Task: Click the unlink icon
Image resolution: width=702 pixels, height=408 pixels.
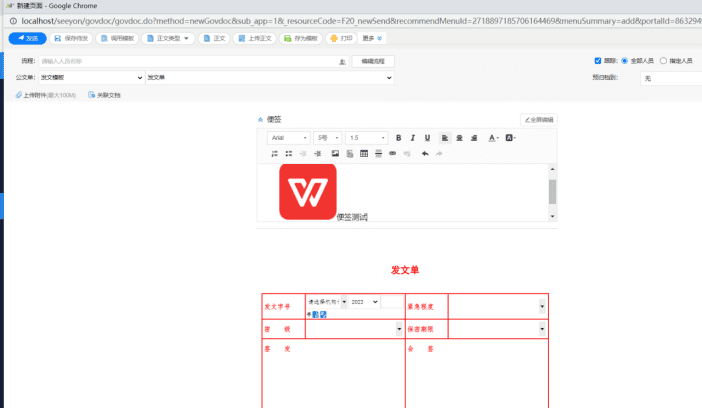Action: click(x=407, y=154)
